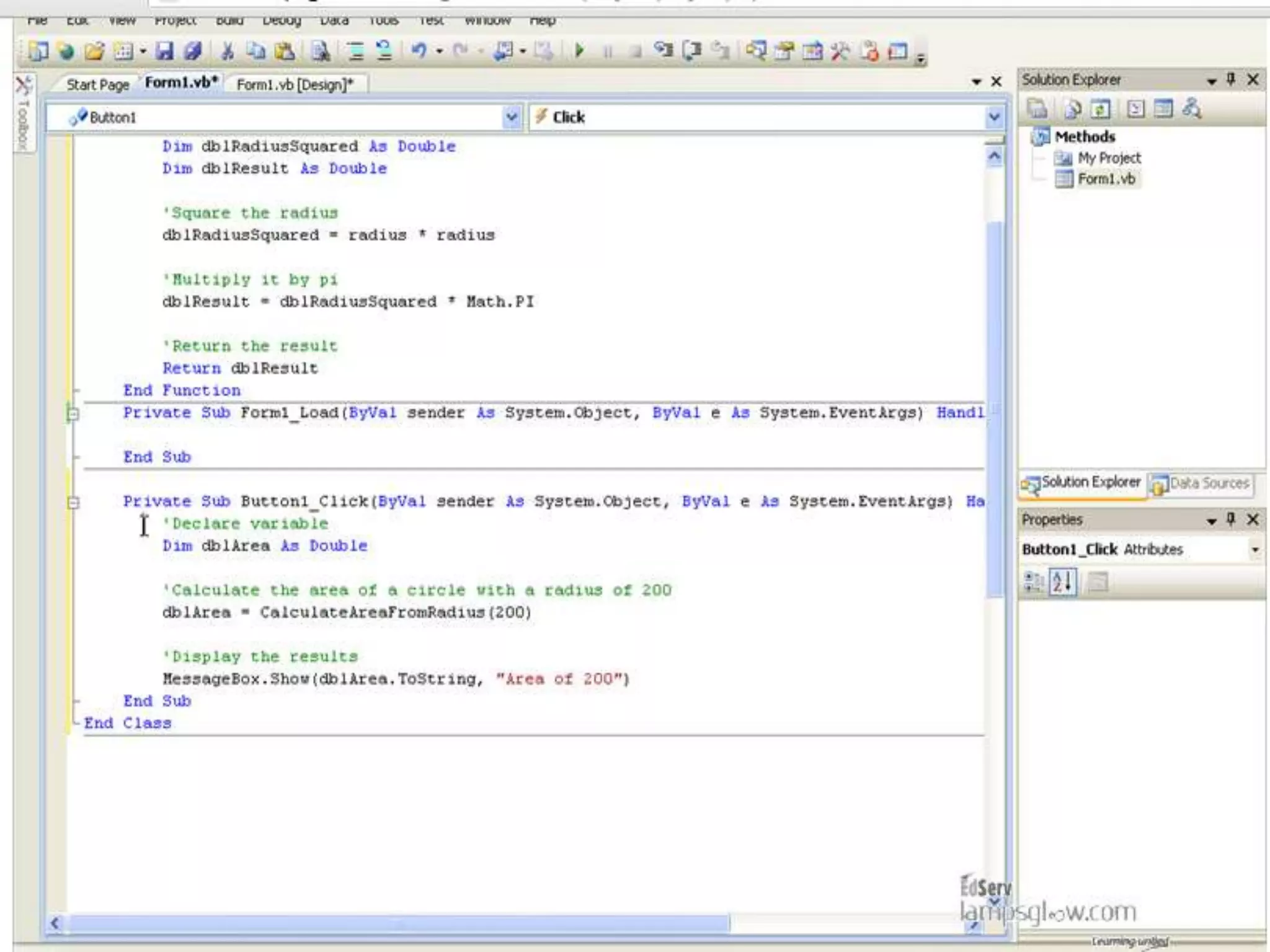Click the Find in Files icon
The image size is (1270, 952).
pyautogui.click(x=321, y=51)
